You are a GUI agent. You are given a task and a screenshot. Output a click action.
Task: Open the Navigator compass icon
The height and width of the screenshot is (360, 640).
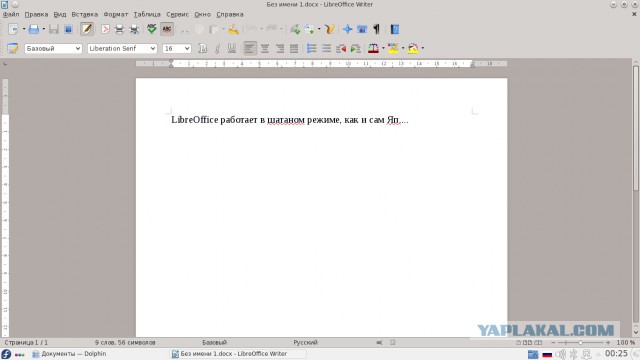point(347,29)
